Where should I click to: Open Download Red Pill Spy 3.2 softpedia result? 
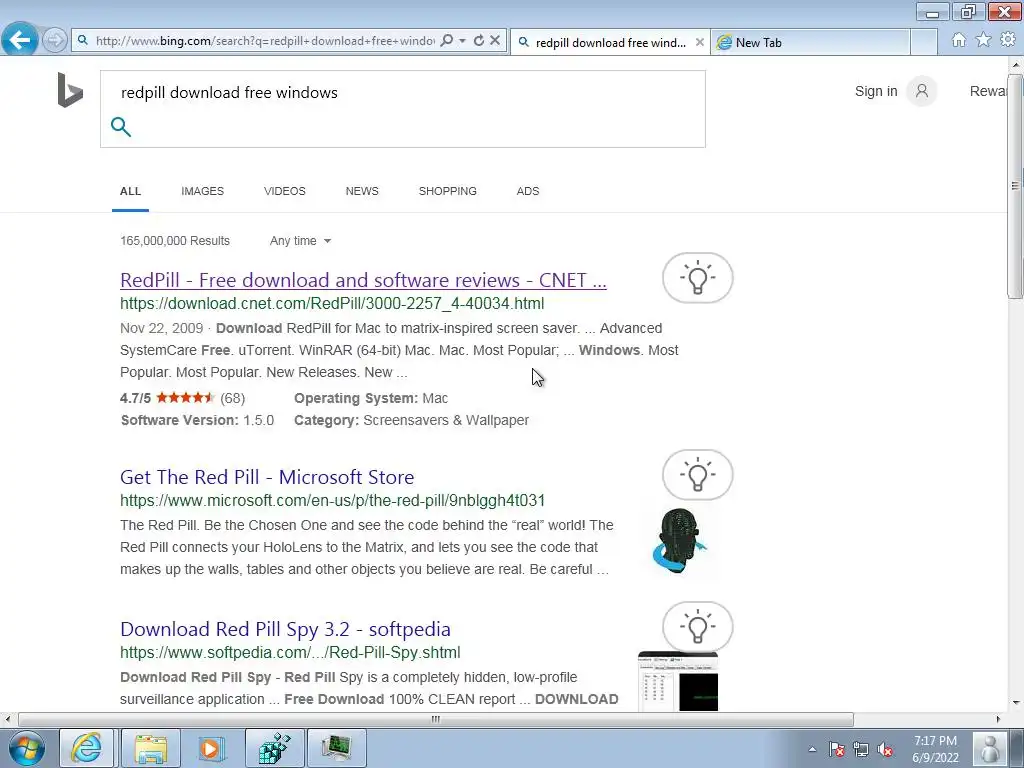click(x=285, y=630)
